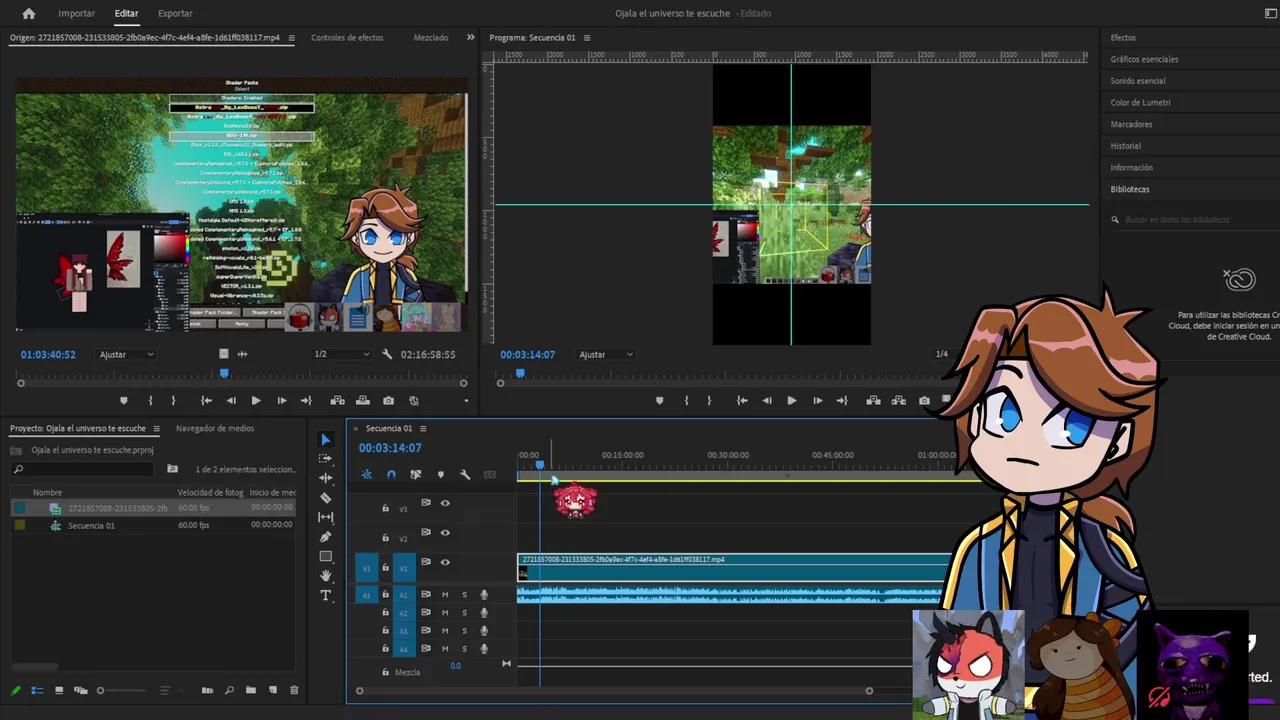Hide track V2 with its eye icon
The height and width of the screenshot is (720, 1280).
(445, 532)
